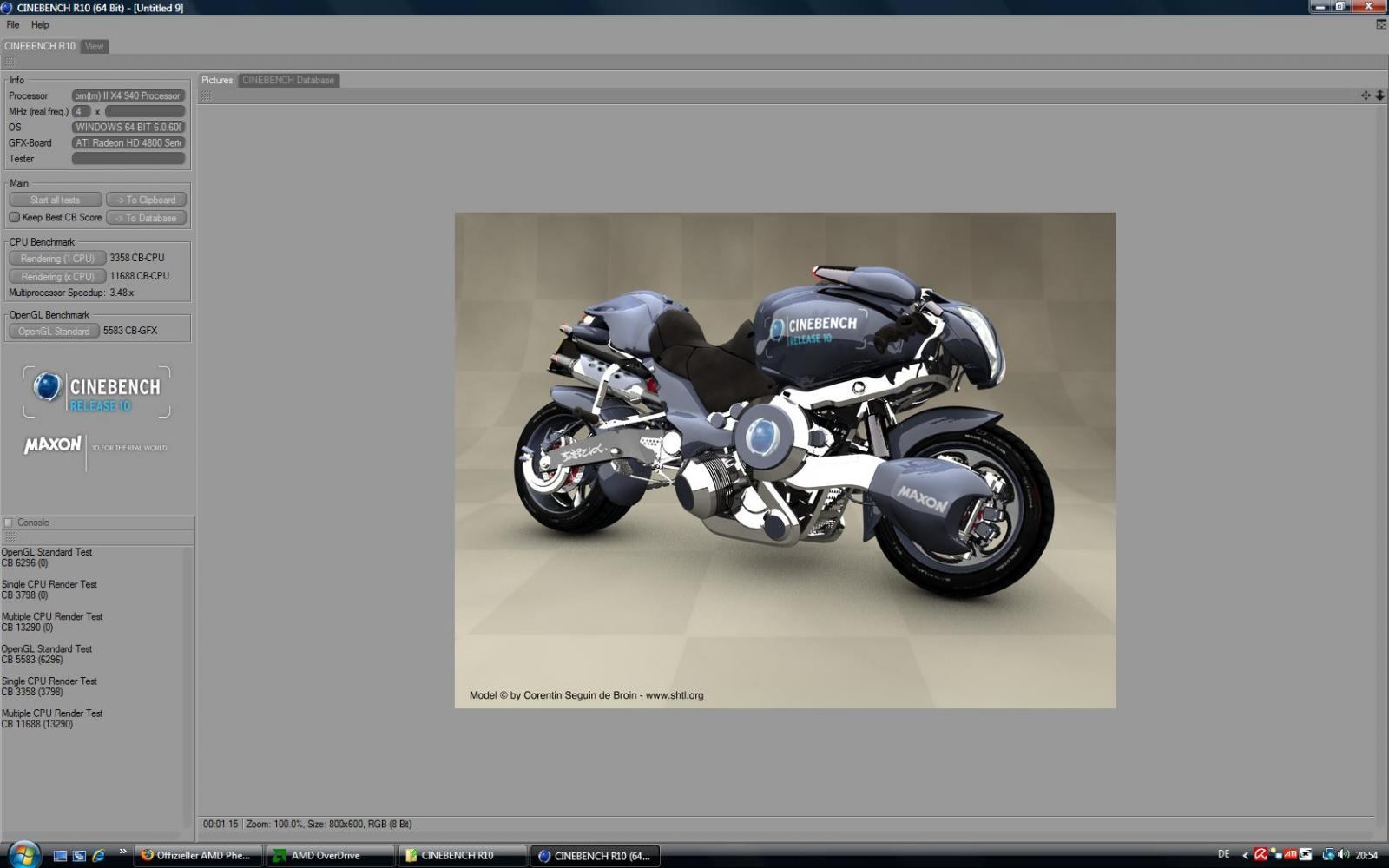Click the Pictures panel grip handle icon

(207, 96)
